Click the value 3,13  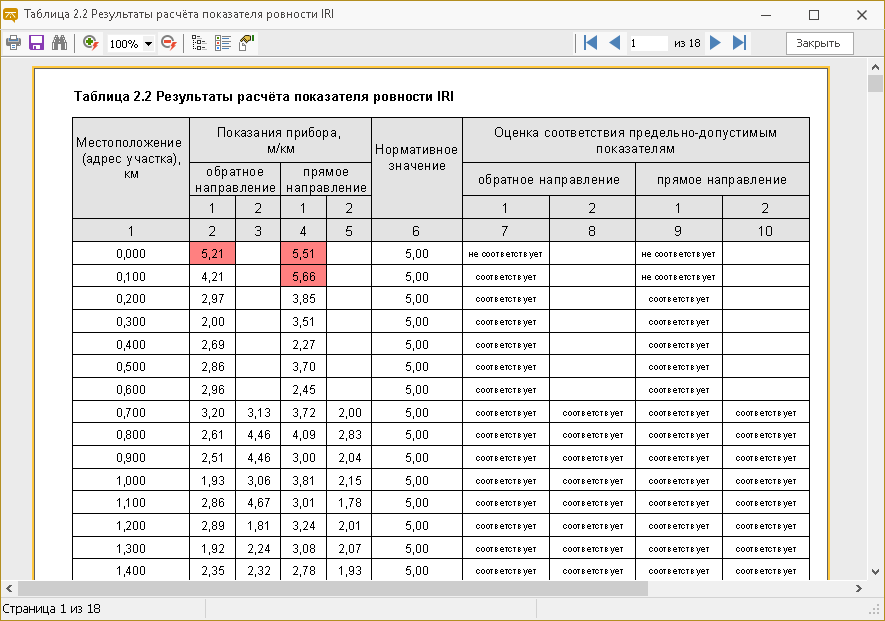258,413
